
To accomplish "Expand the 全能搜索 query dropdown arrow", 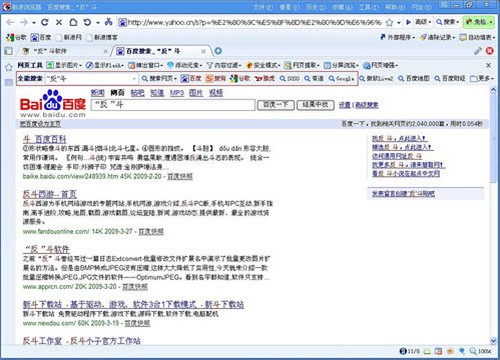I will pos(134,79).
